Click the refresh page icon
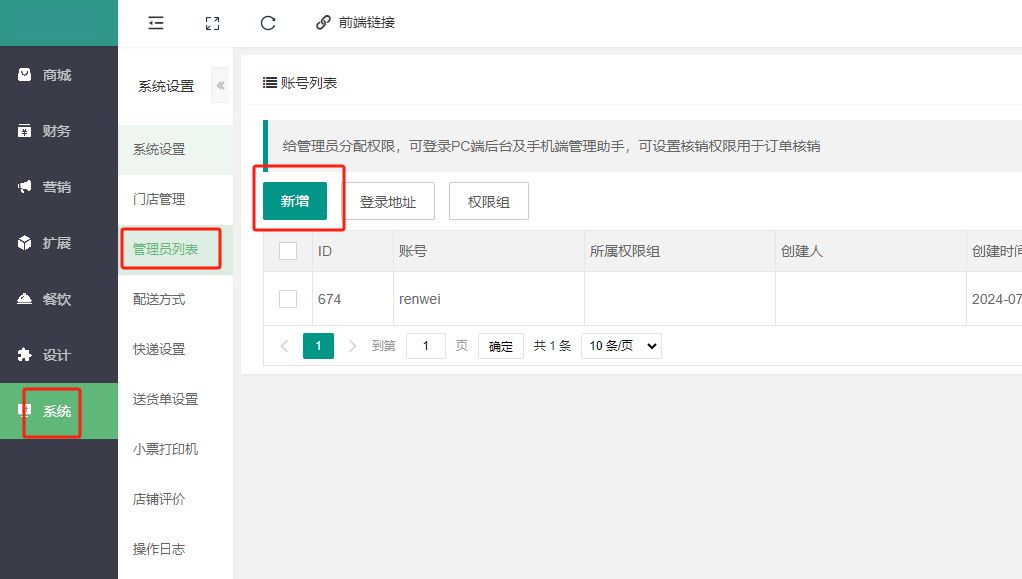 click(267, 22)
